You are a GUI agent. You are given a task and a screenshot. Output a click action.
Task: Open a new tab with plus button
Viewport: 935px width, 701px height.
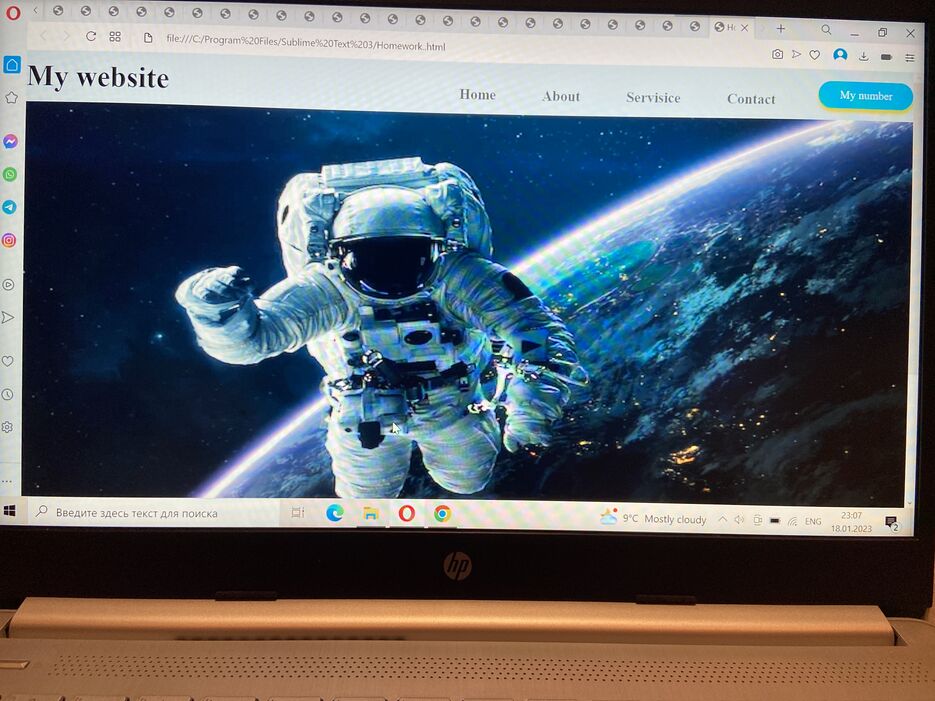781,28
